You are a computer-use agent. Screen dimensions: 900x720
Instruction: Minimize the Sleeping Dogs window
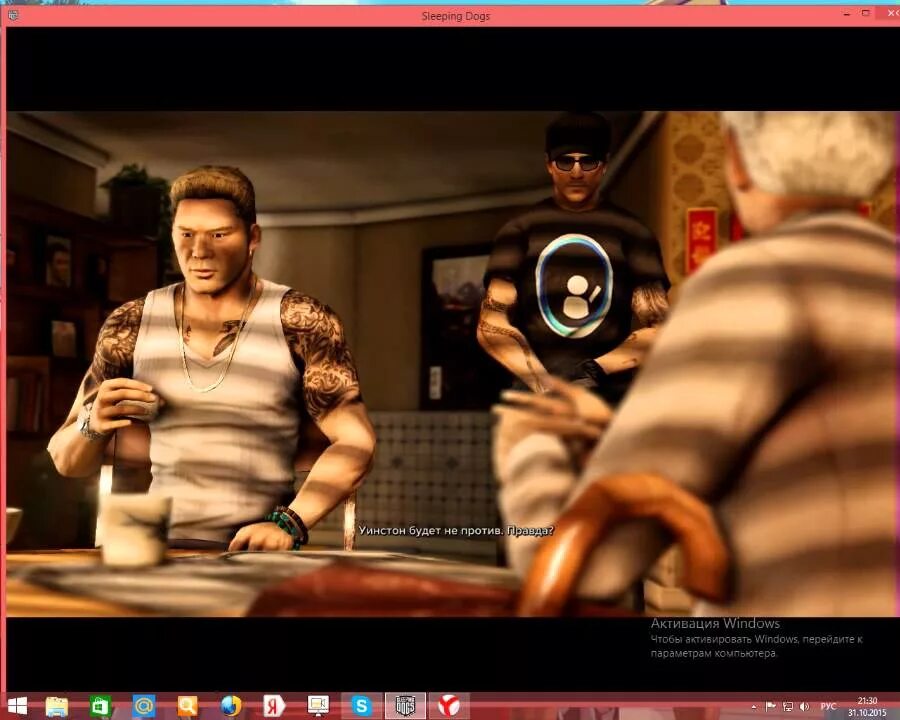click(847, 14)
